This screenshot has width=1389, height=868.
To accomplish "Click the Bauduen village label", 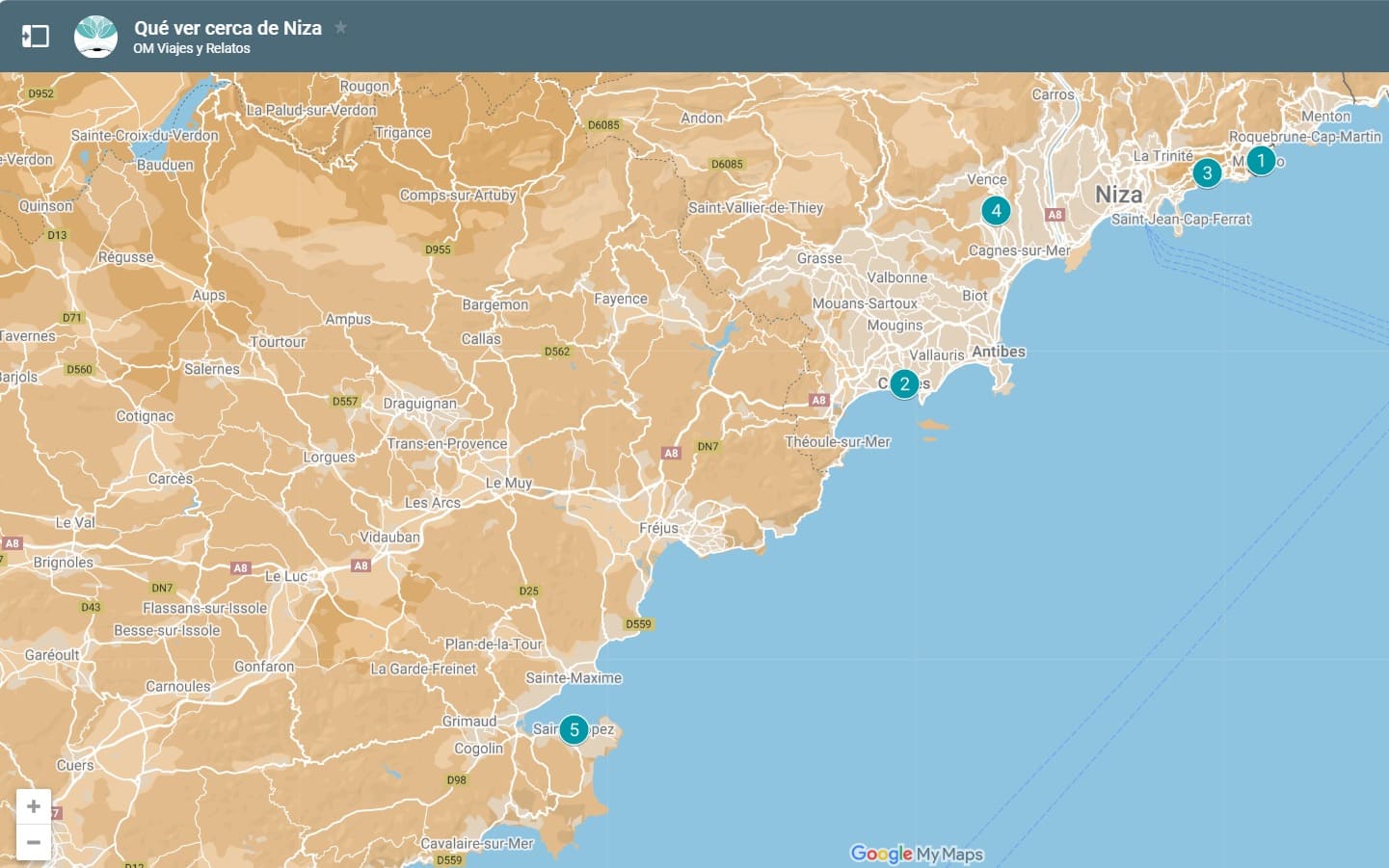I will pos(165,165).
